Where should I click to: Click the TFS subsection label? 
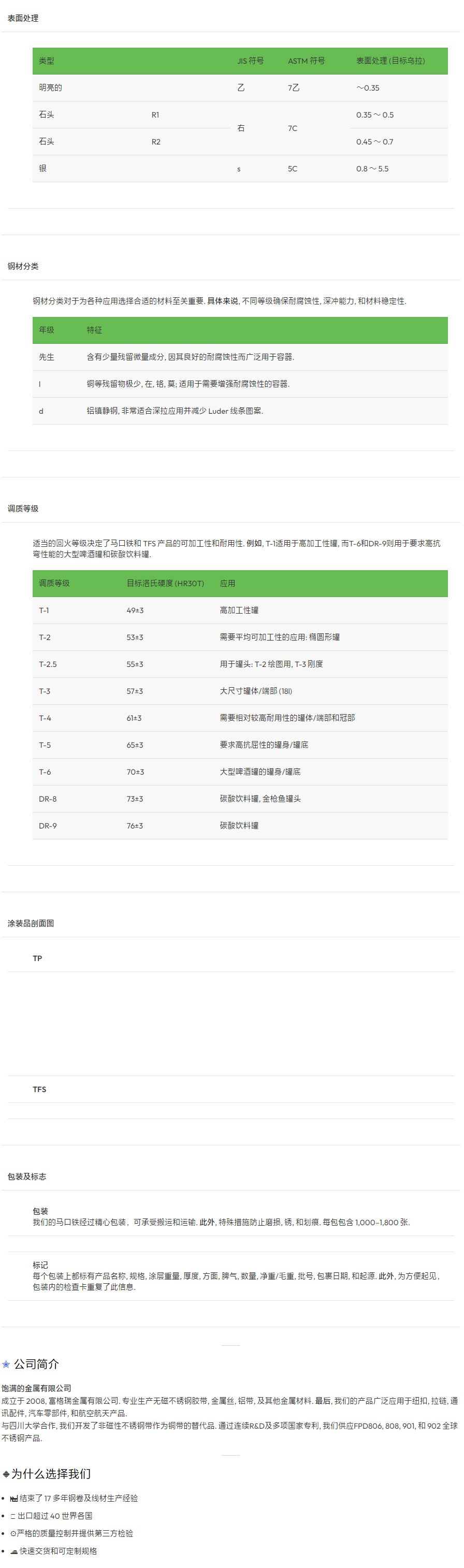click(x=39, y=1089)
